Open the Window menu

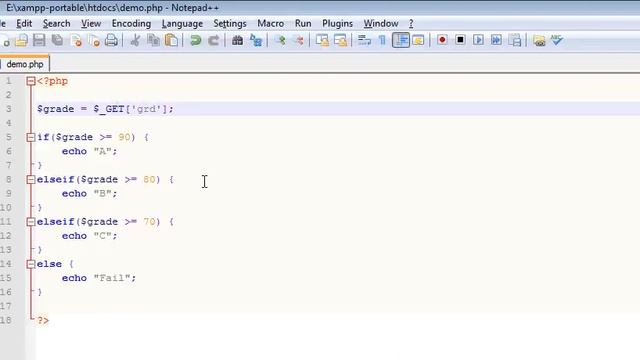click(x=381, y=24)
